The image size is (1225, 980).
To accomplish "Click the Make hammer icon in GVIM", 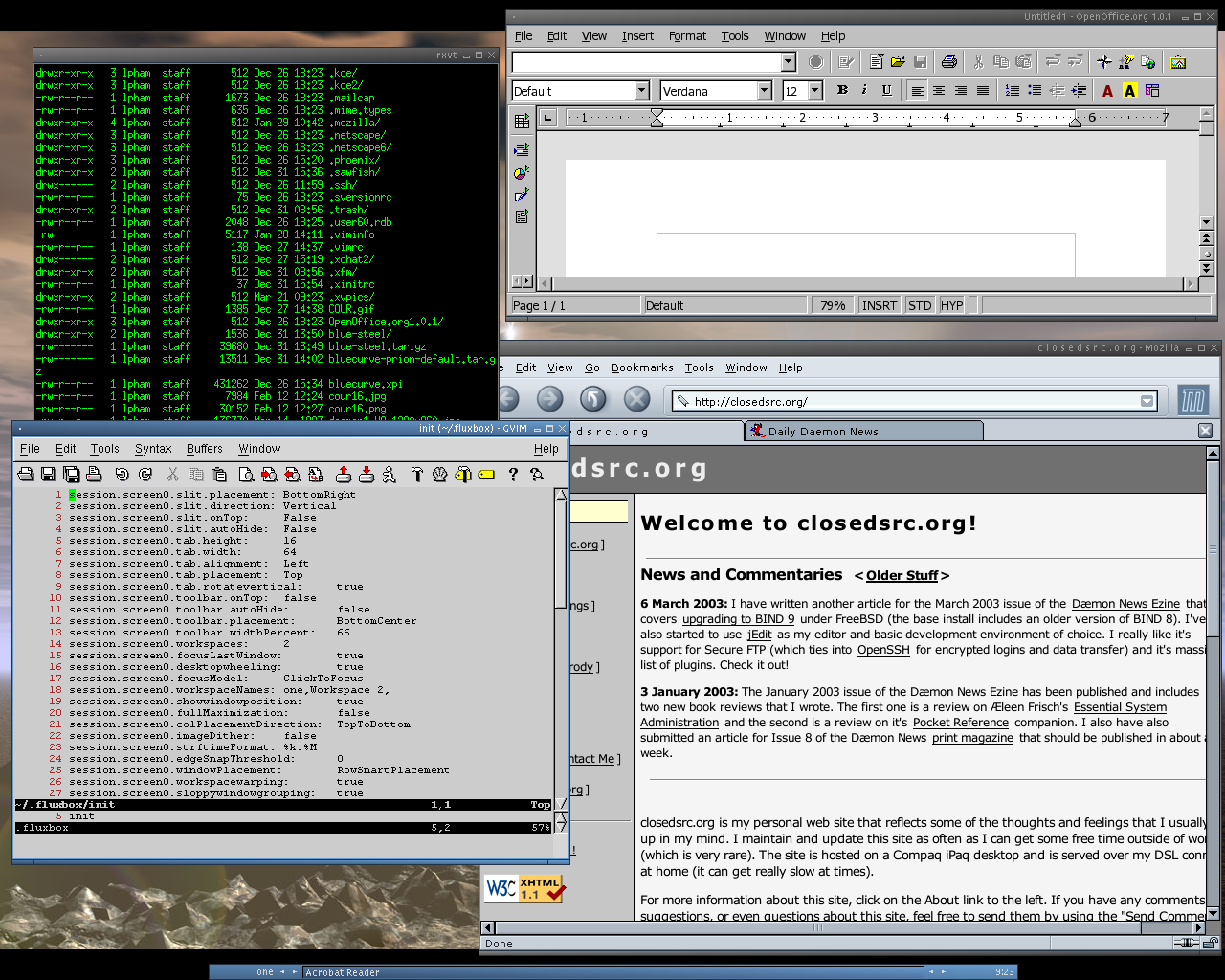I will click(x=416, y=474).
